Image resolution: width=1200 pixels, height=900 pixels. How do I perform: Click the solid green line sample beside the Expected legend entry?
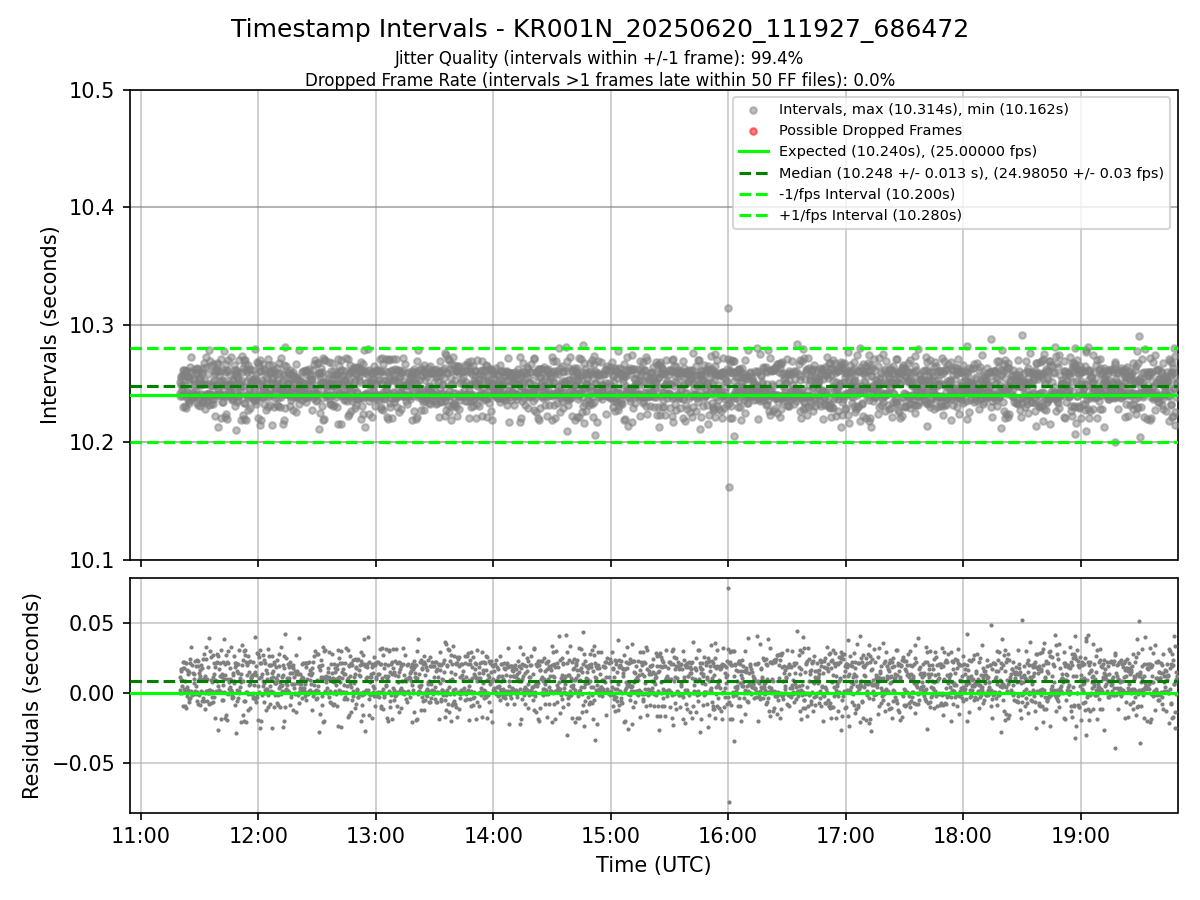coord(754,151)
